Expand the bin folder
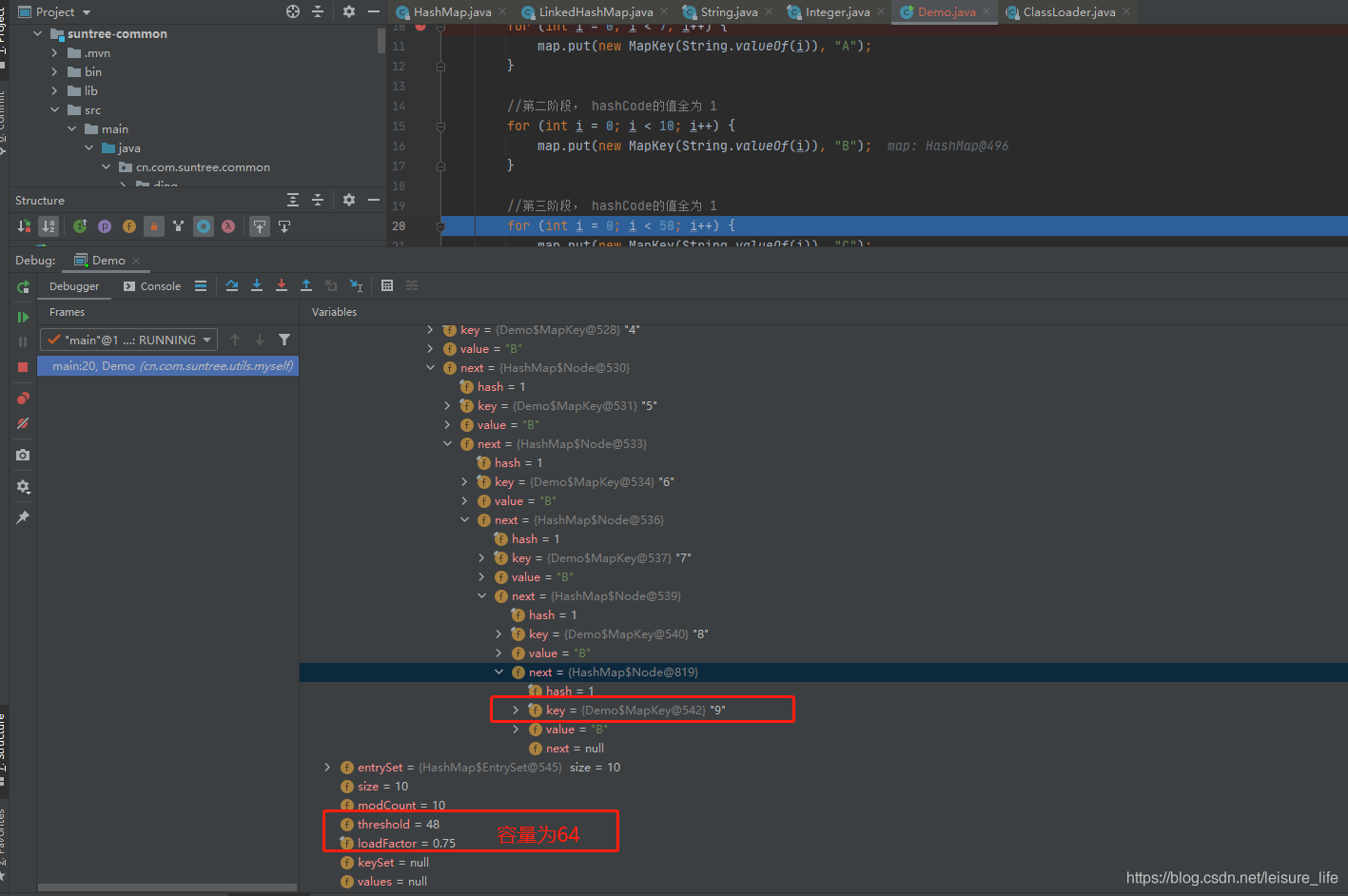 click(54, 71)
